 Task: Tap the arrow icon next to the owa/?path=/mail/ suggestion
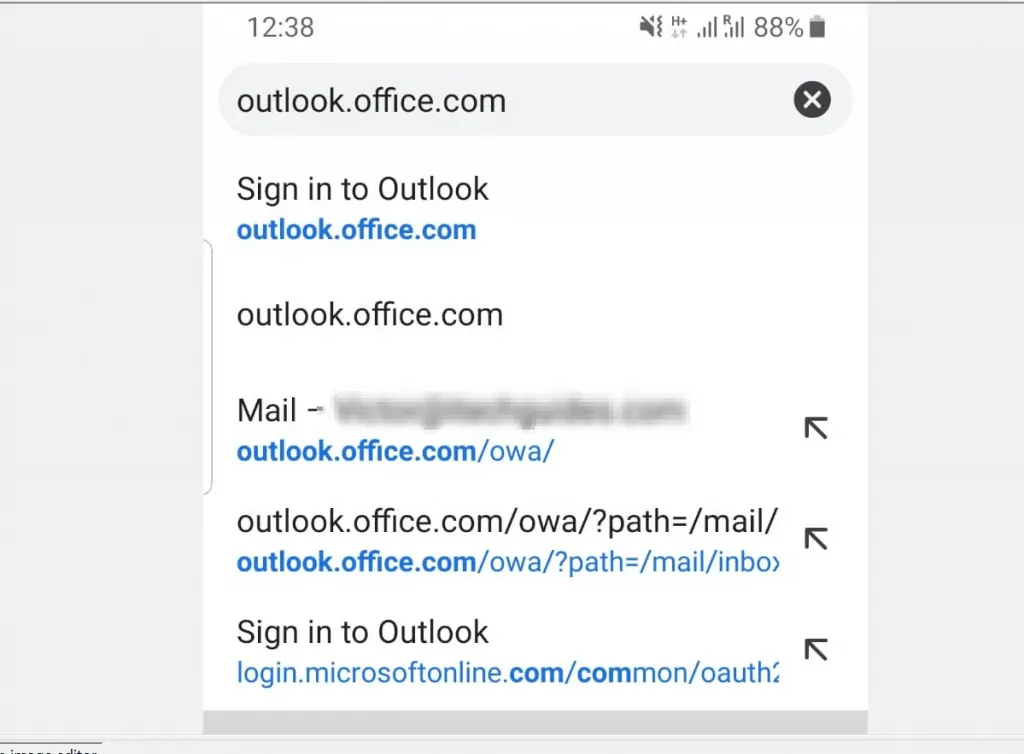click(816, 539)
